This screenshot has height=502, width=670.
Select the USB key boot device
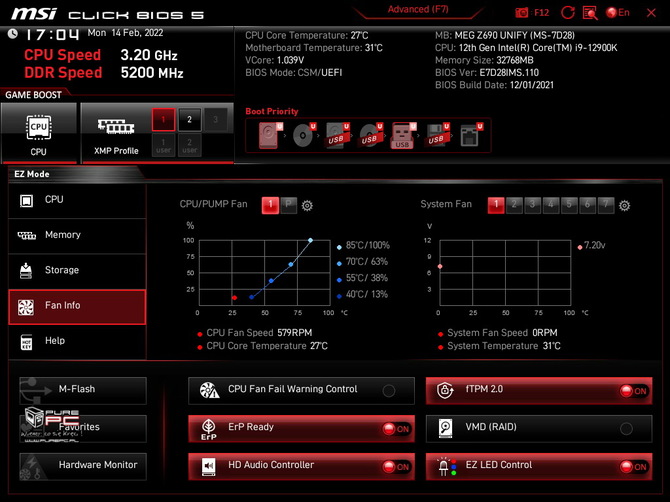pyautogui.click(x=403, y=135)
